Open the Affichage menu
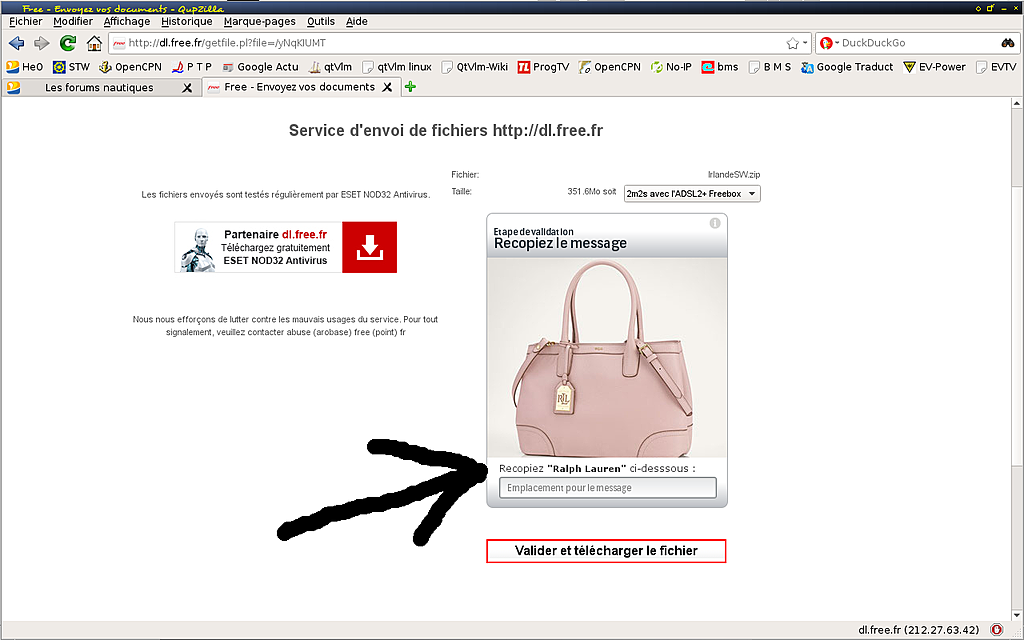This screenshot has height=640, width=1024. (127, 22)
